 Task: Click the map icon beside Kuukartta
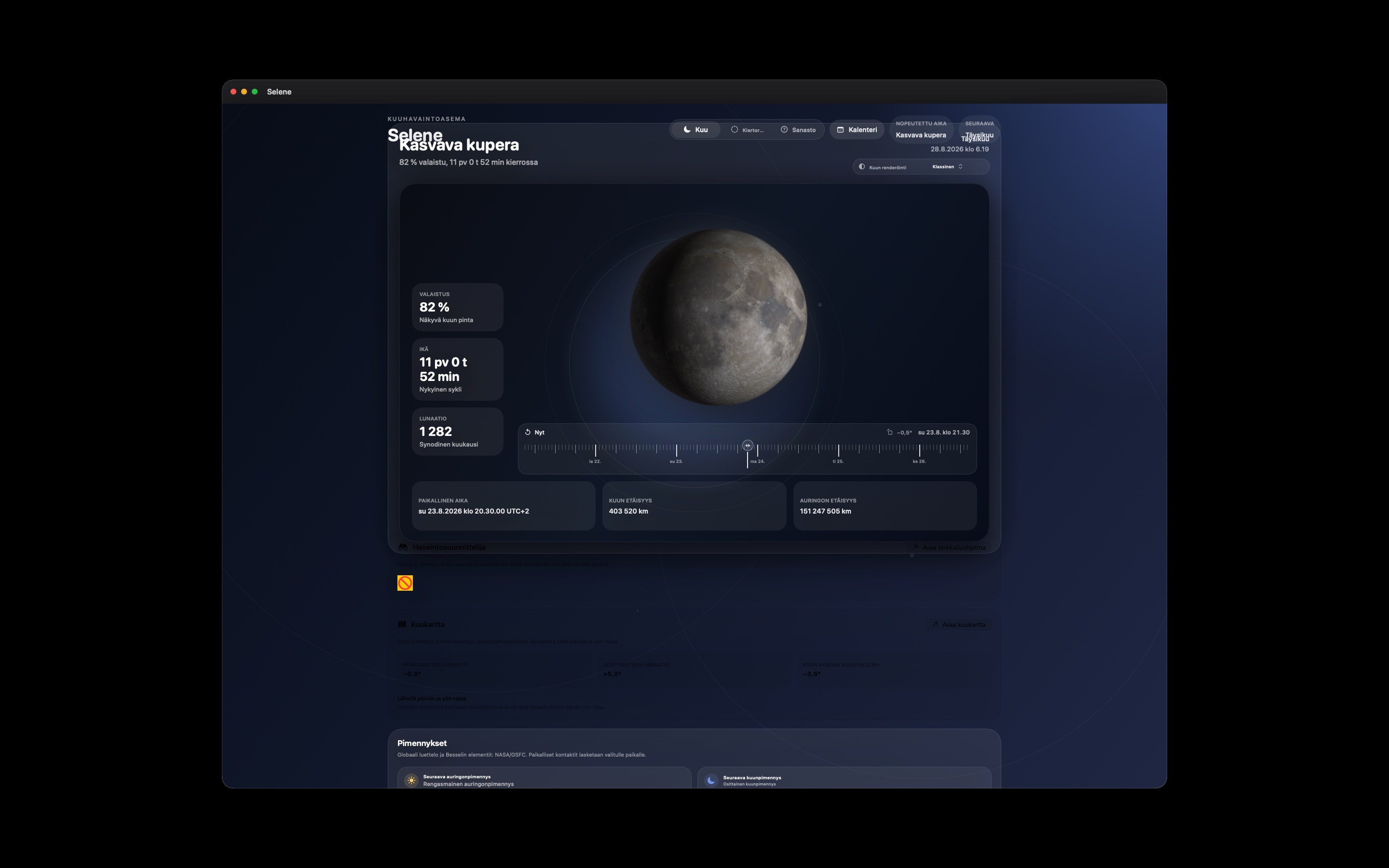(x=402, y=624)
